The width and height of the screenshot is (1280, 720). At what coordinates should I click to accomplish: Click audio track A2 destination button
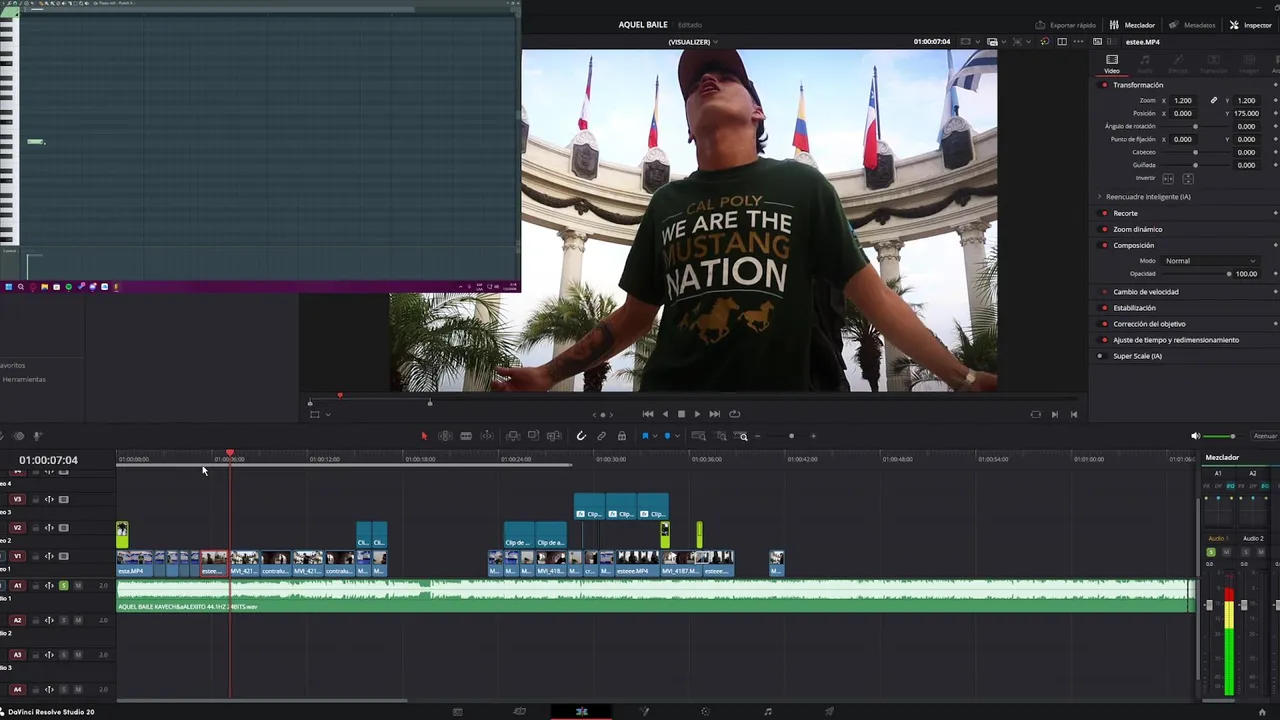[17, 620]
